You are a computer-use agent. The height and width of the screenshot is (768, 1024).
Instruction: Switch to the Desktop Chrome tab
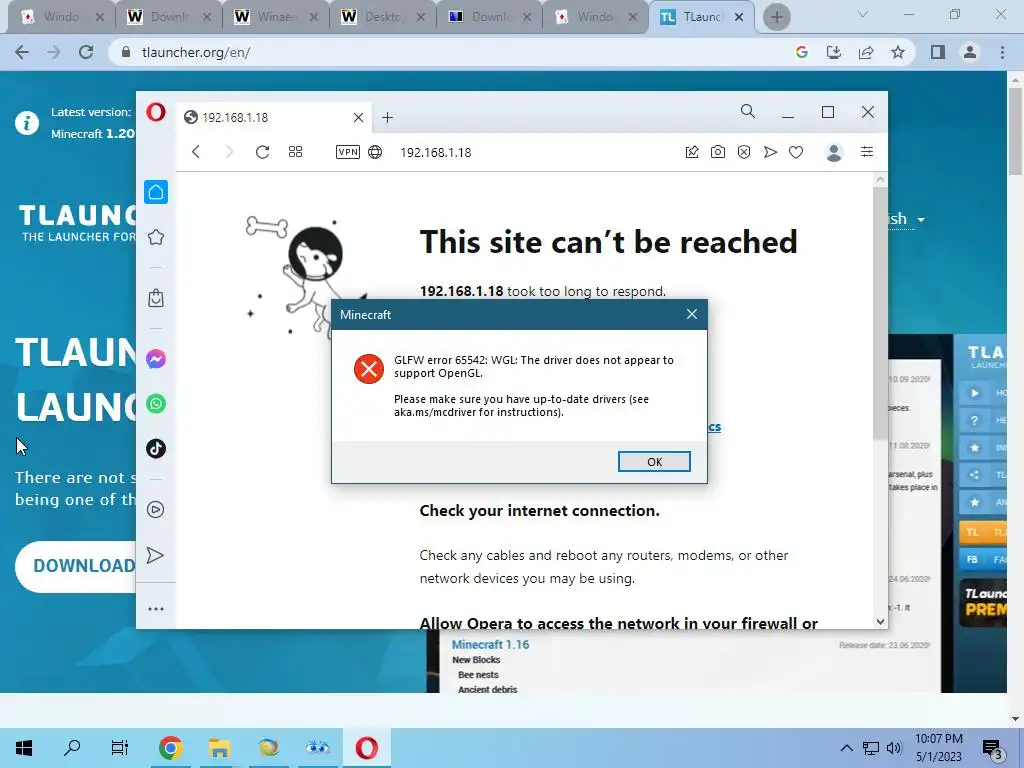point(383,17)
